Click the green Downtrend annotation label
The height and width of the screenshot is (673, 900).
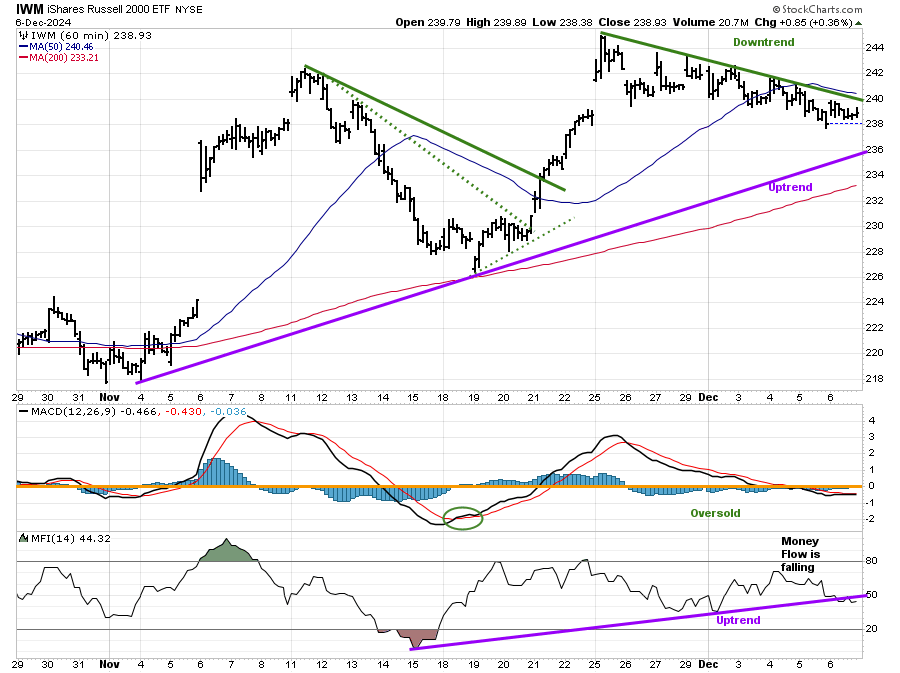763,42
